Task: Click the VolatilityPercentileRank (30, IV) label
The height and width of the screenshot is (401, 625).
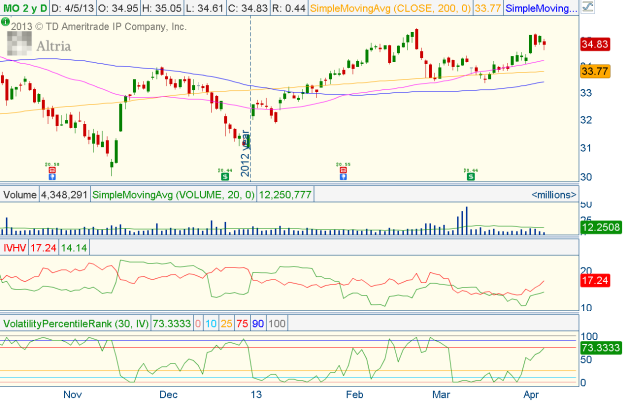Action: [76, 323]
